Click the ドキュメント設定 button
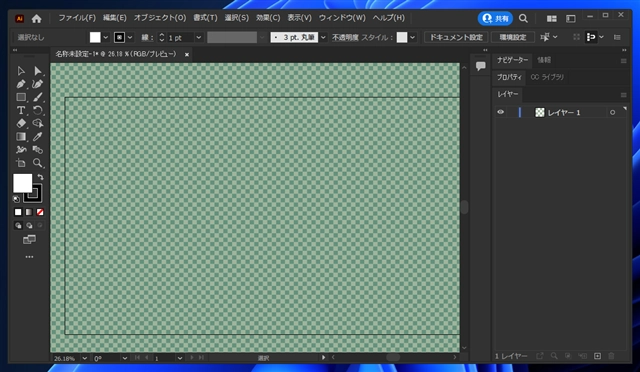This screenshot has width=640, height=372. click(x=456, y=37)
